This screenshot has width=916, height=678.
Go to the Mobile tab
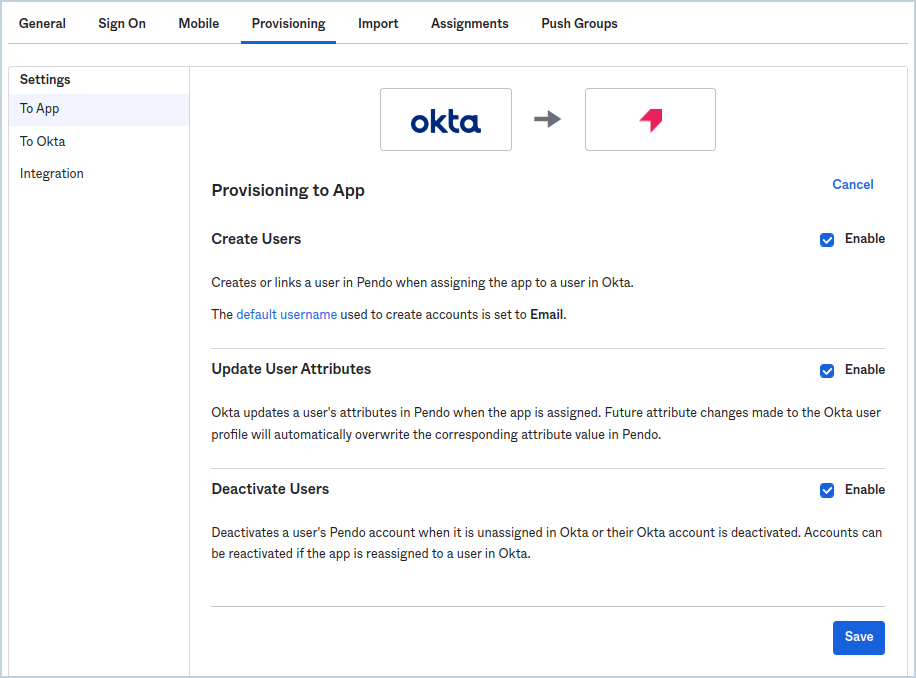199,23
